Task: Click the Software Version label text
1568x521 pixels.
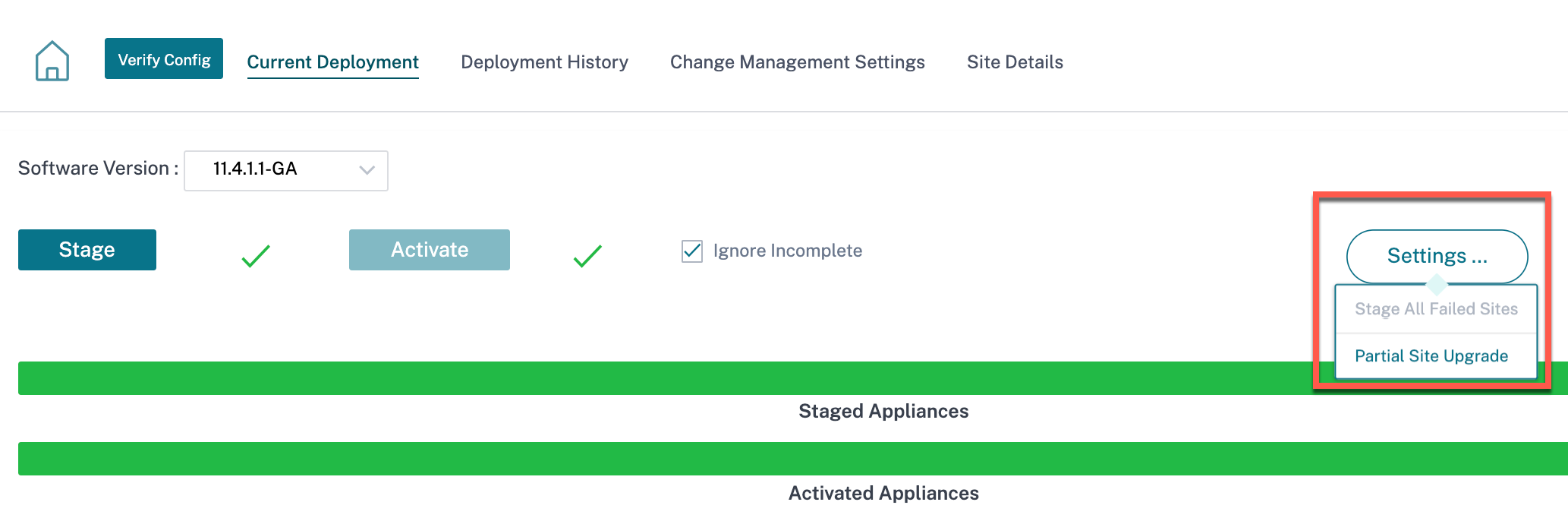Action: [x=98, y=169]
